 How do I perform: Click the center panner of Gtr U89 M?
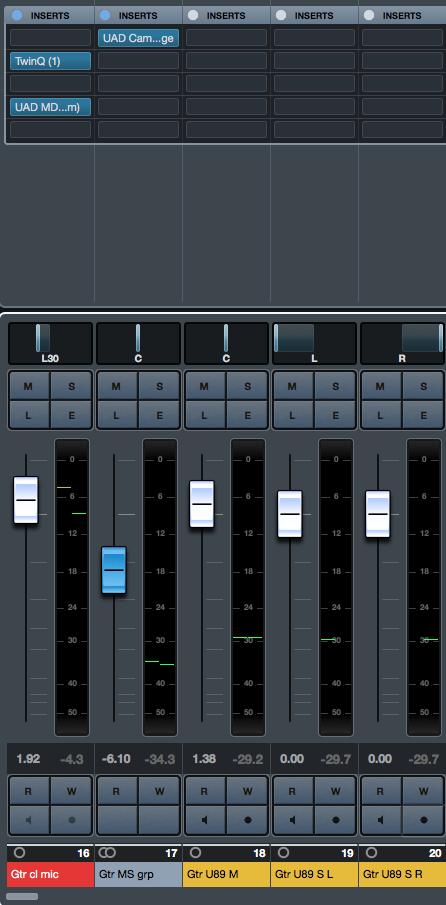pyautogui.click(x=226, y=343)
